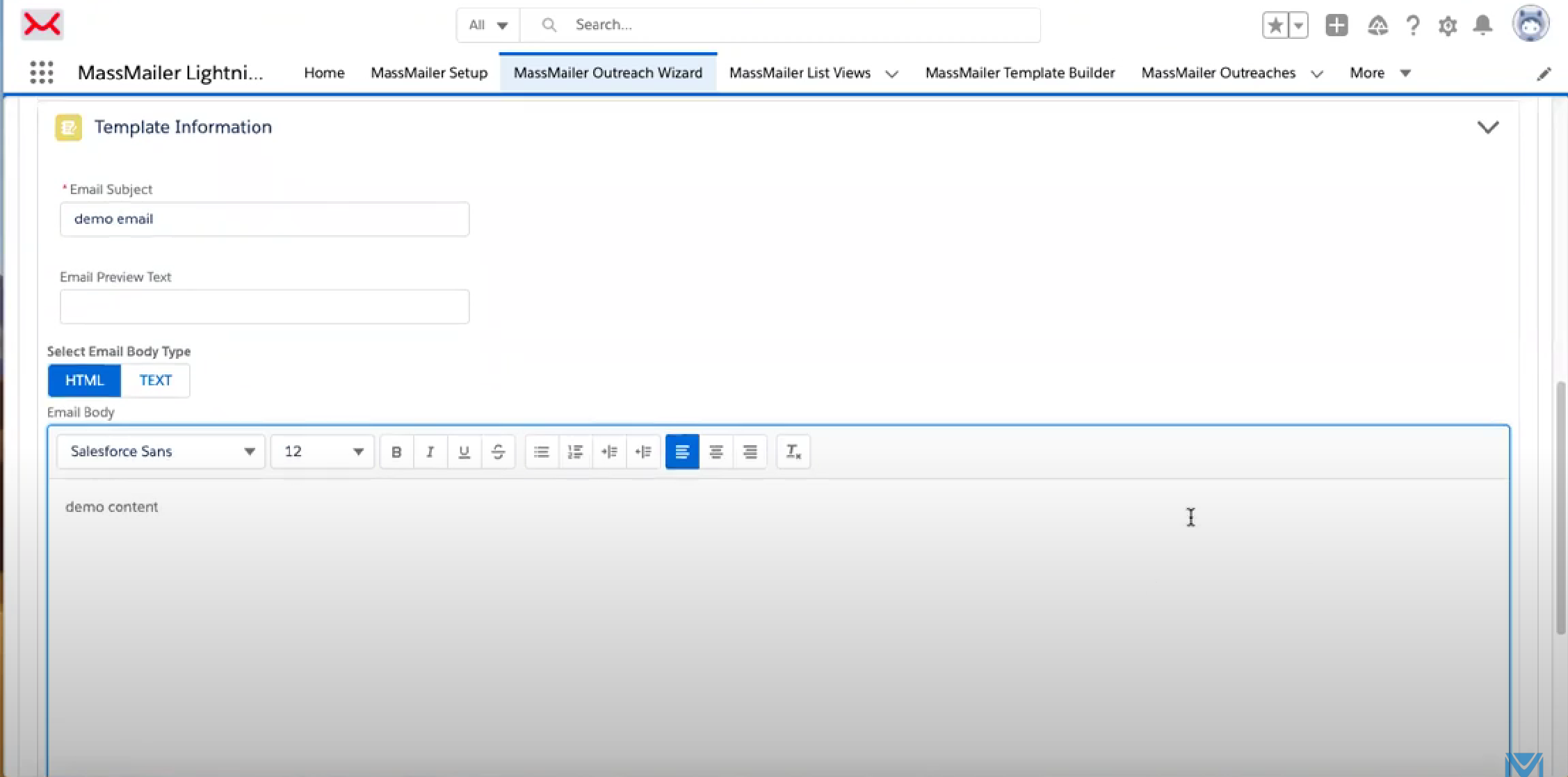This screenshot has width=1568, height=777.
Task: Click the MassMailer red X logo
Action: click(x=42, y=24)
